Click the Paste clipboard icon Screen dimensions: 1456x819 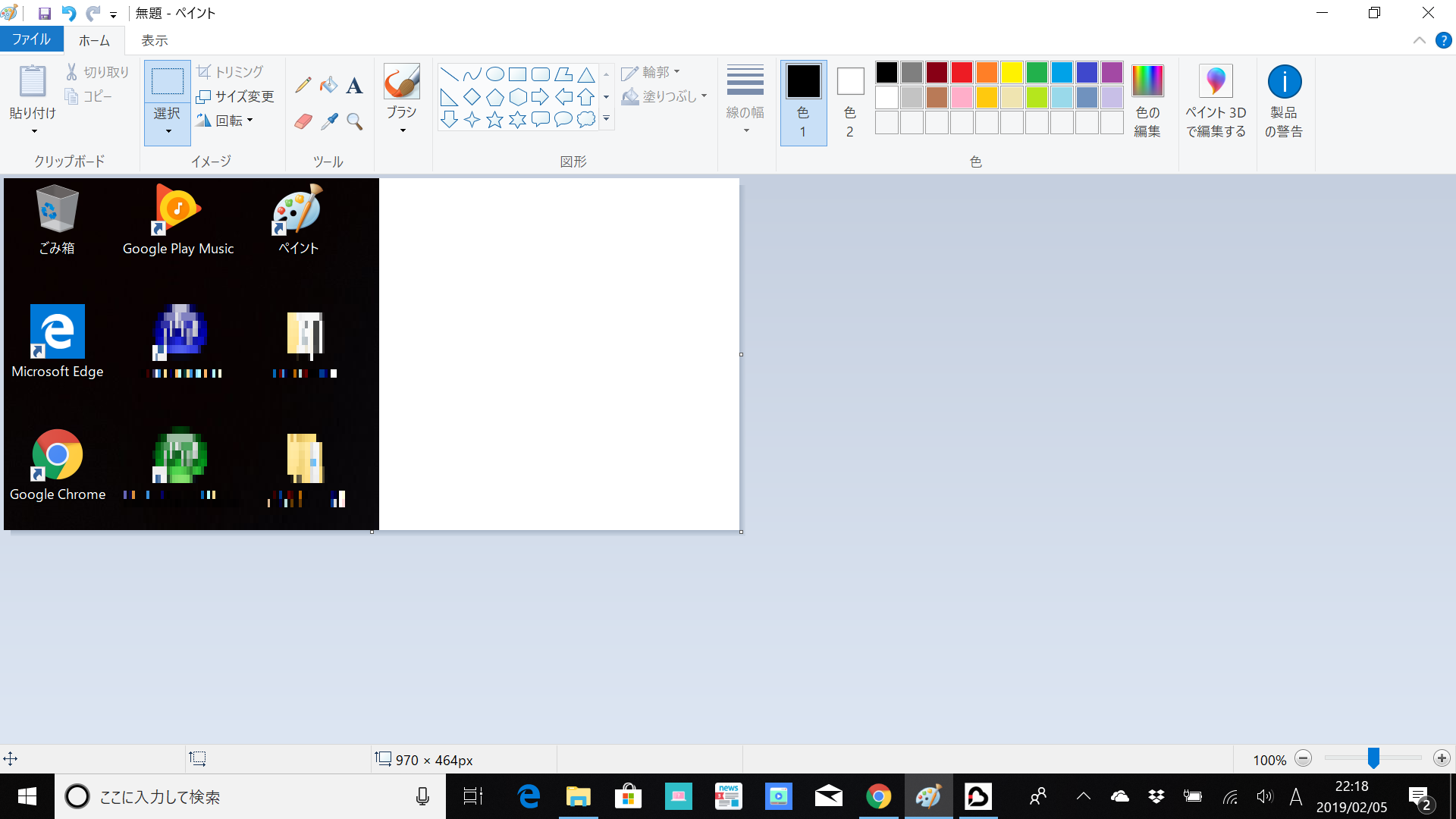point(33,81)
